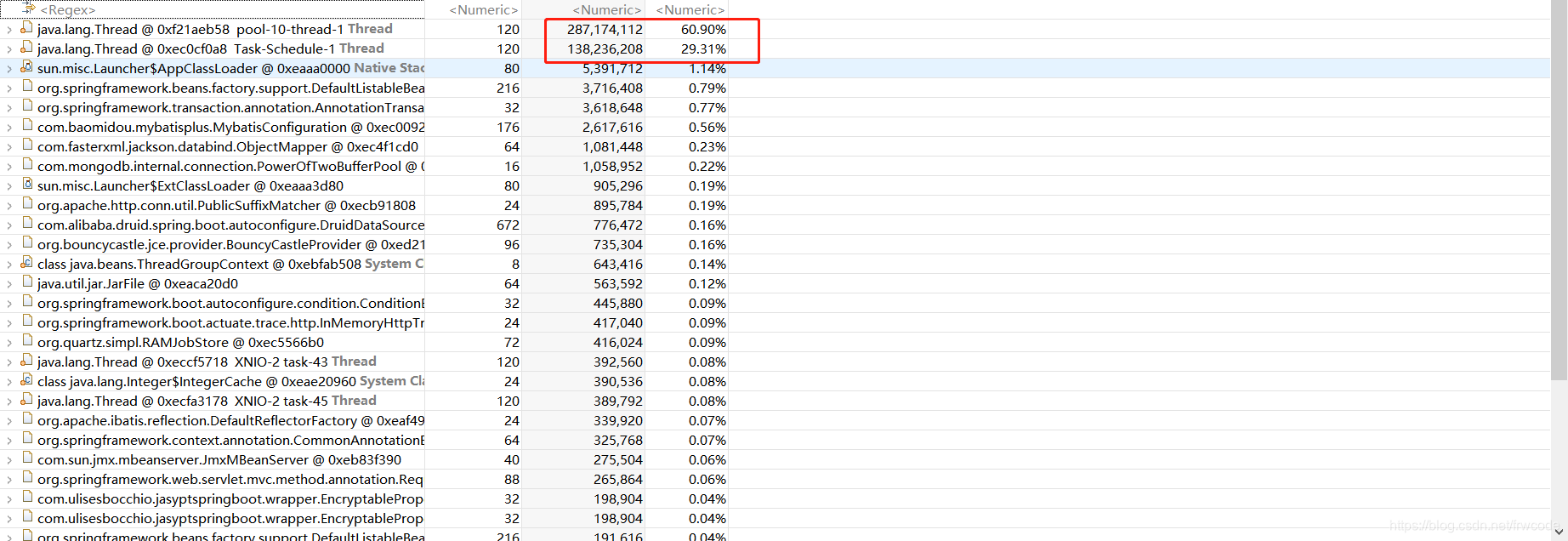Expand the pool-10-thread-1 Thread node
This screenshot has width=1568, height=541.
click(9, 30)
